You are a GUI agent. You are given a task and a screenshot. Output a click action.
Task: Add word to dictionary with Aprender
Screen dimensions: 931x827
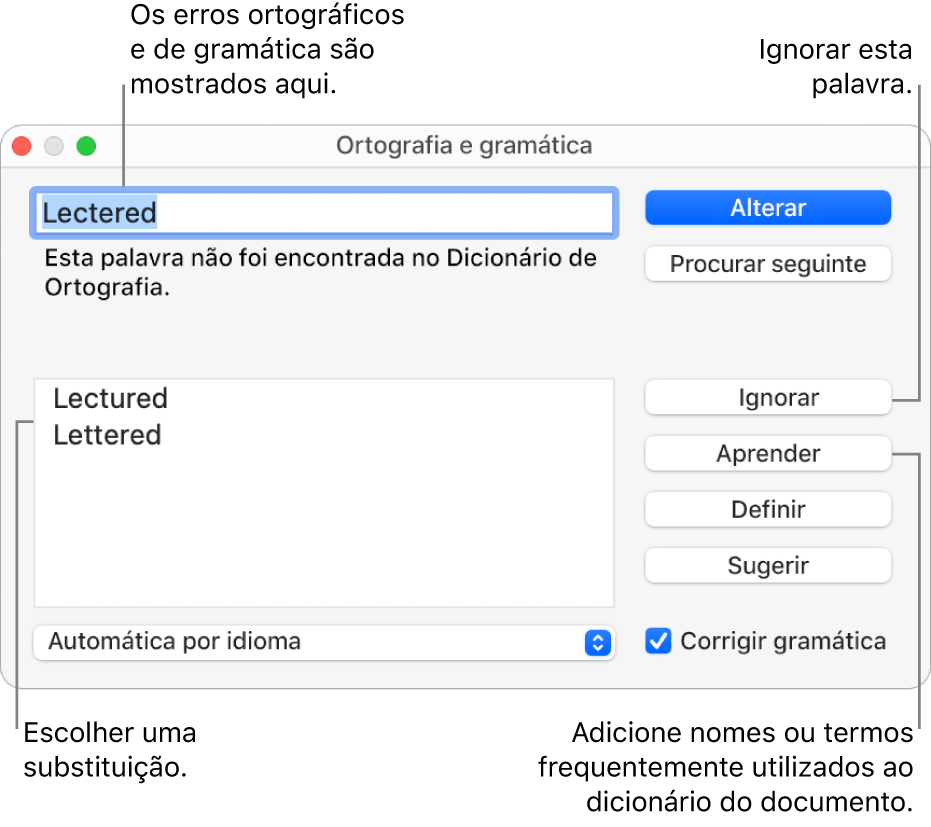(x=767, y=454)
